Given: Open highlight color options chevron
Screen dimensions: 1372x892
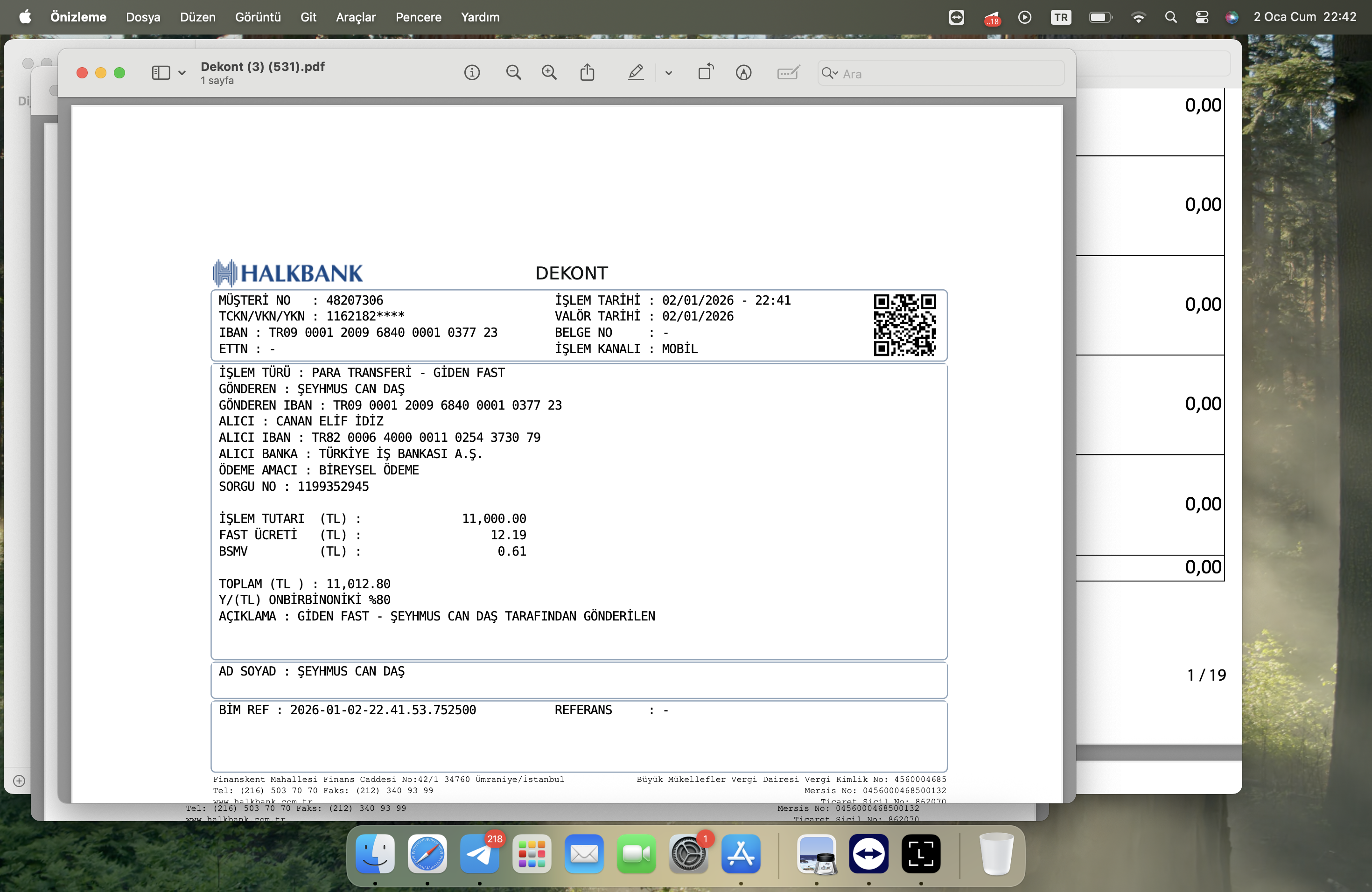Looking at the screenshot, I should (x=669, y=73).
